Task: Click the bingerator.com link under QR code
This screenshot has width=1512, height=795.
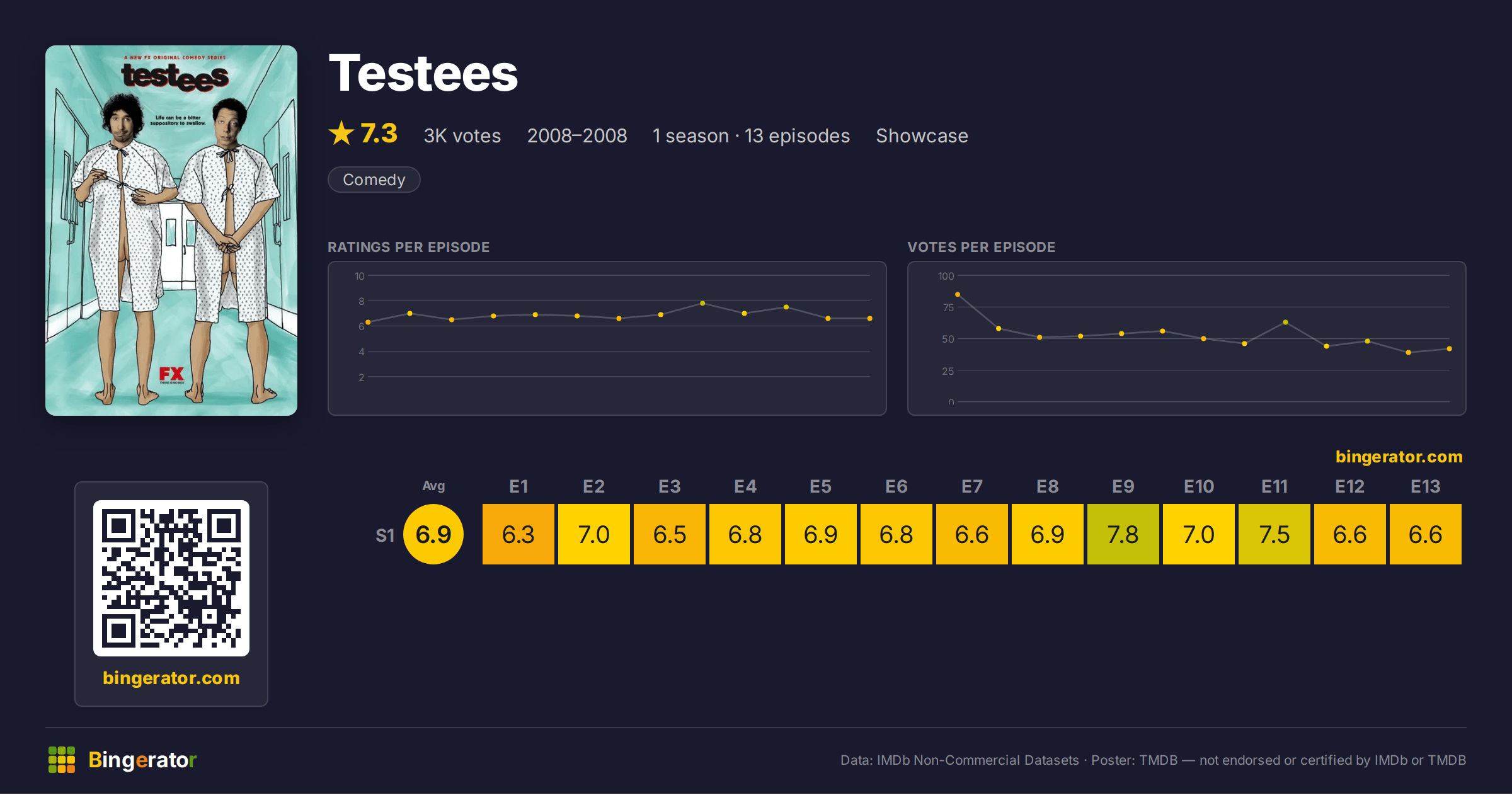Action: tap(171, 678)
